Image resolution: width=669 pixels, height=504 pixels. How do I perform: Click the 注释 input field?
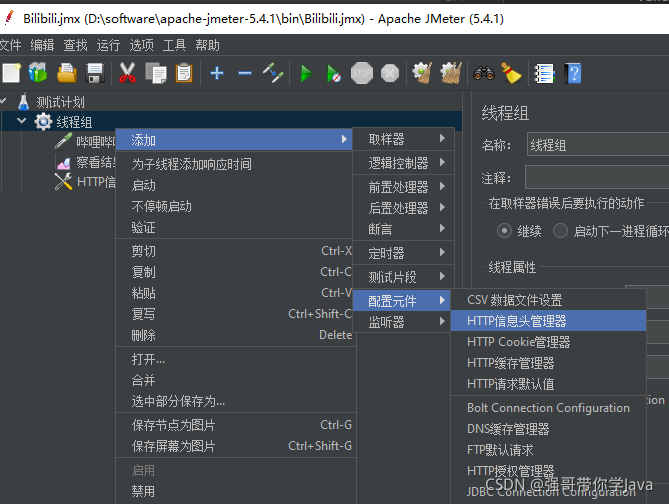click(x=597, y=177)
